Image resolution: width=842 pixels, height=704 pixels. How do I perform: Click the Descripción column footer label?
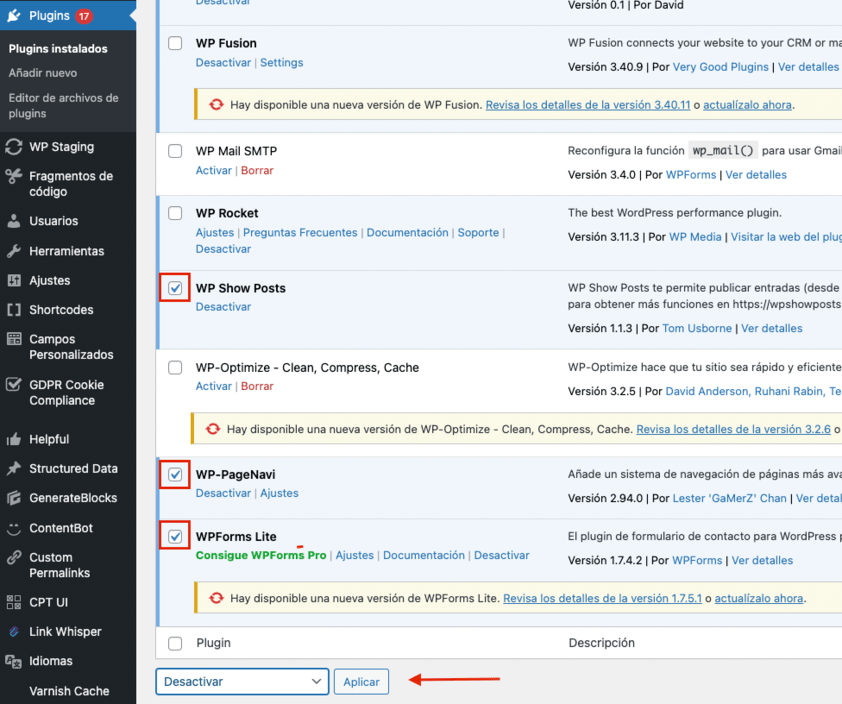click(601, 643)
